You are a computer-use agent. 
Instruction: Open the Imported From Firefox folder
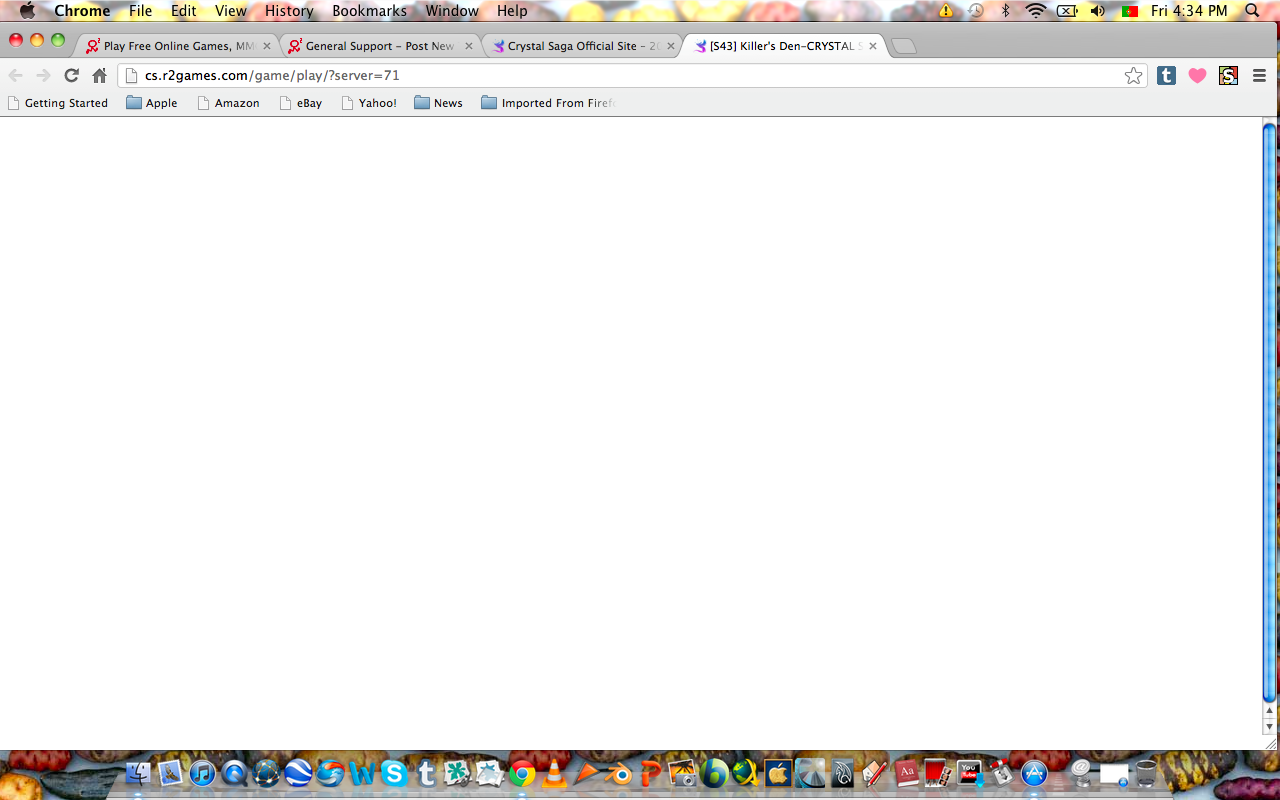tap(547, 103)
